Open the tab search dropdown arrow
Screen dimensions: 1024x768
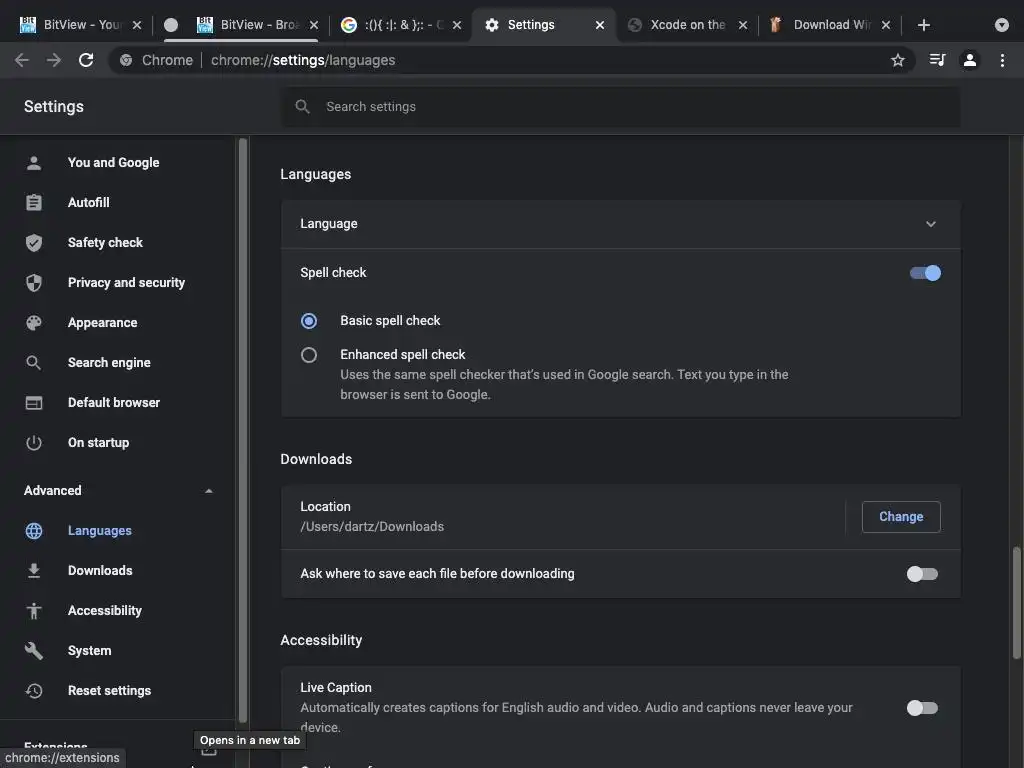pos(1002,25)
